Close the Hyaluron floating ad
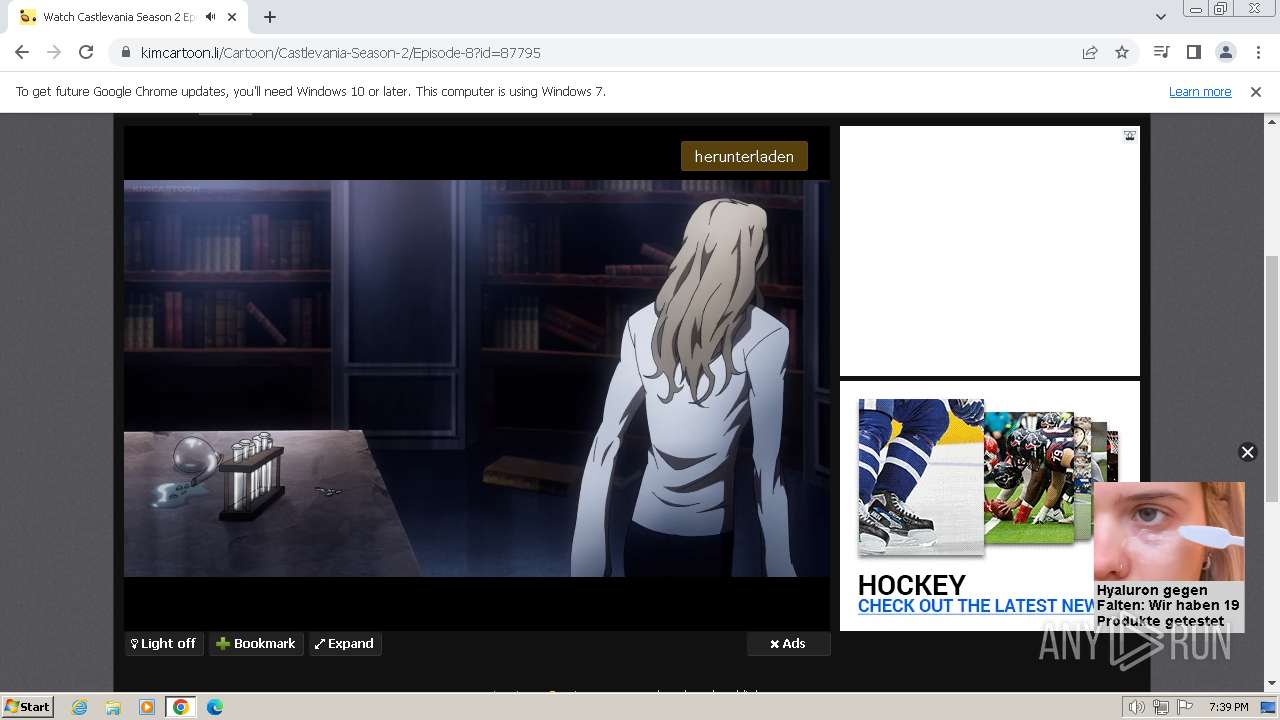Screen dimensions: 1280x720 tap(1247, 452)
